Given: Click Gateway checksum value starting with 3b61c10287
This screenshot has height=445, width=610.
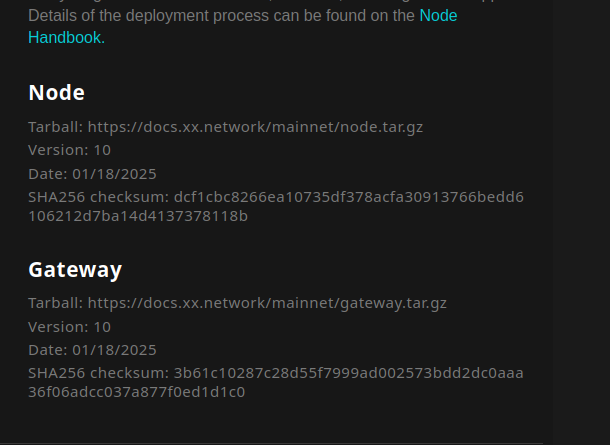Looking at the screenshot, I should pos(348,372).
